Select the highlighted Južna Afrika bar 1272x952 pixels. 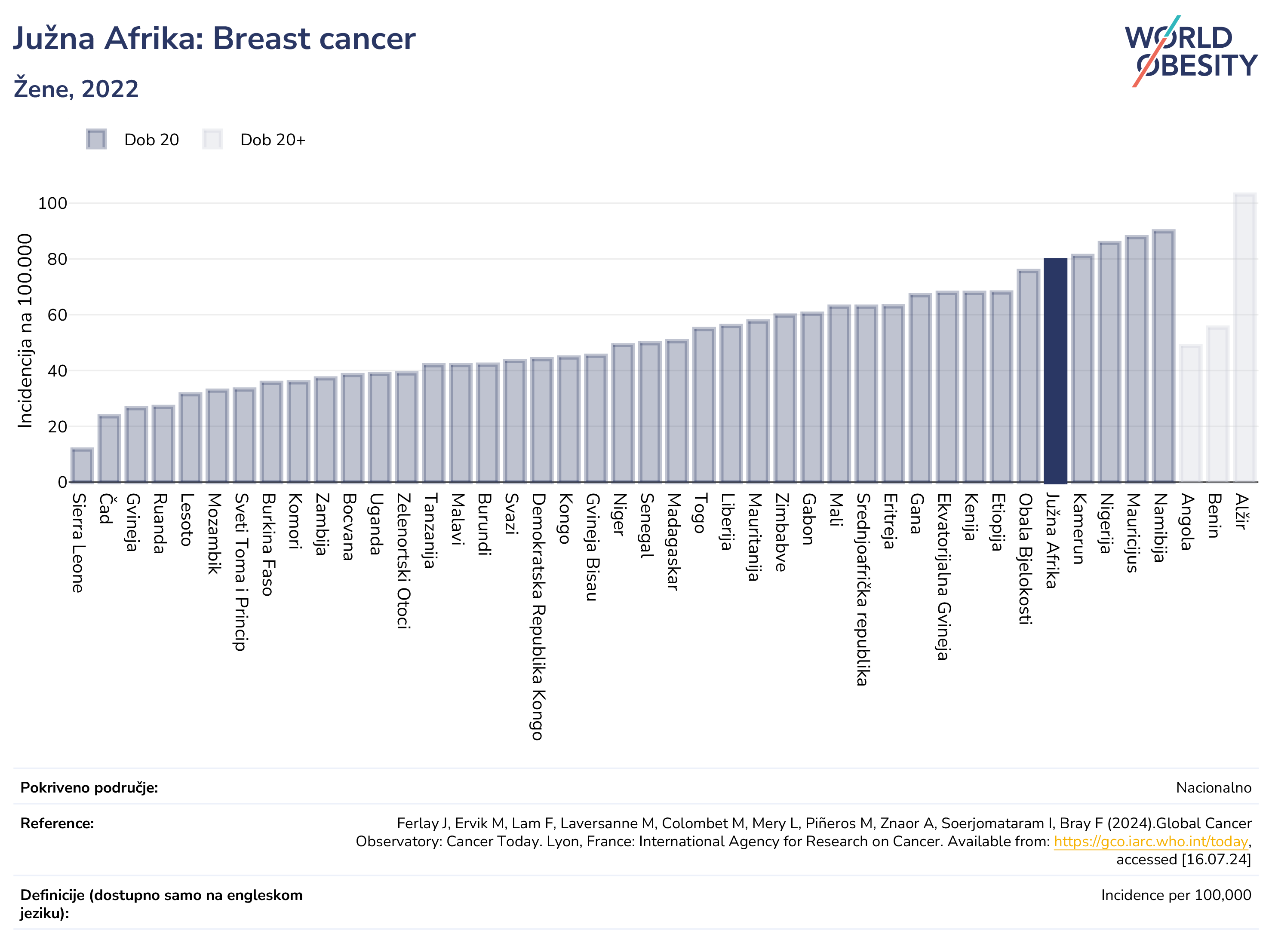1055,370
